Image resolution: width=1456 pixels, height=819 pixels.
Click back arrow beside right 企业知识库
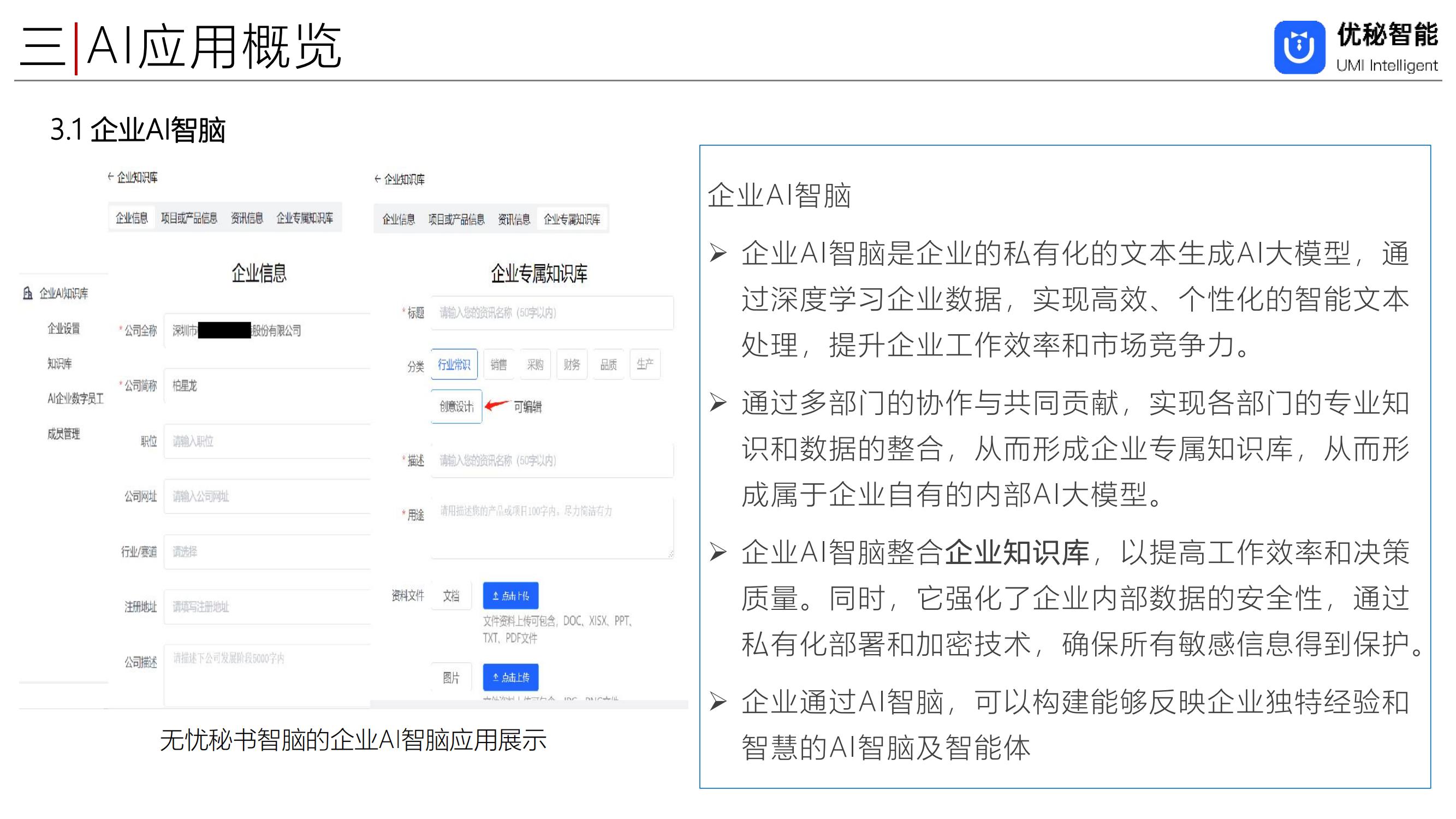[378, 179]
